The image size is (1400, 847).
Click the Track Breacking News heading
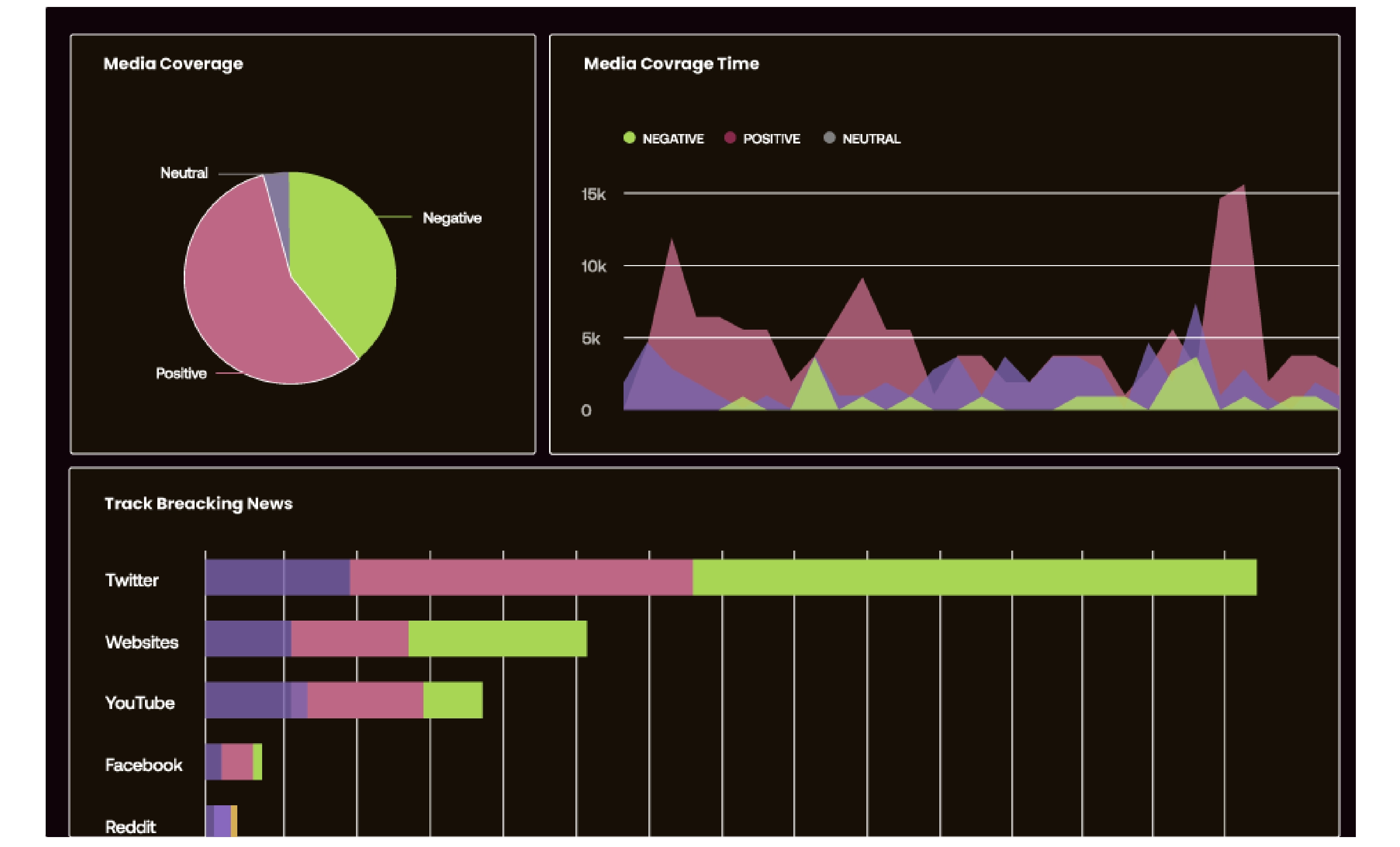point(198,503)
